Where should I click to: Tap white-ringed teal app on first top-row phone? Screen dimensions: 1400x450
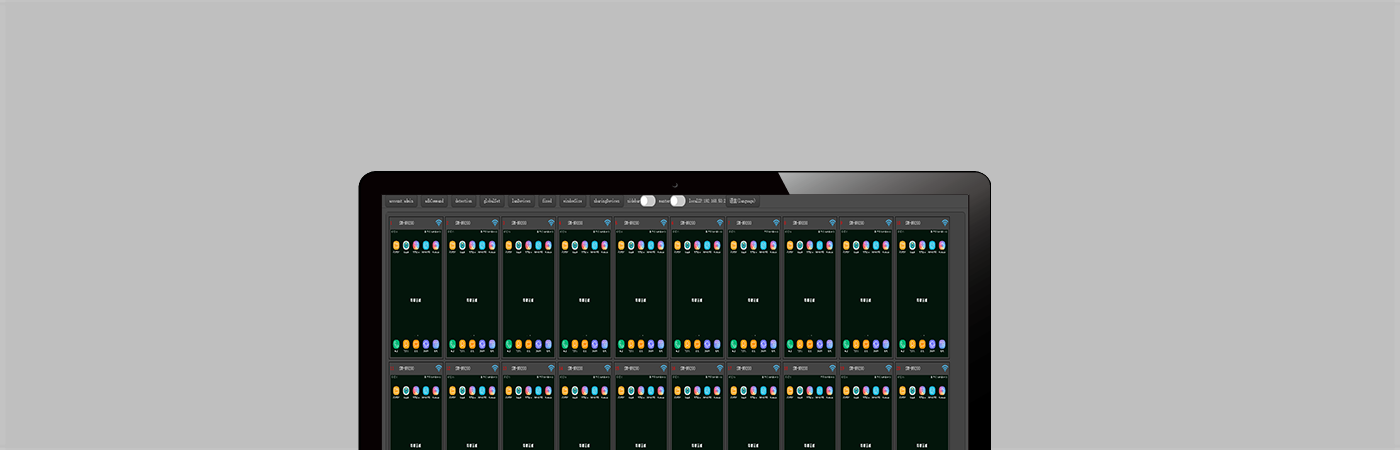click(406, 245)
